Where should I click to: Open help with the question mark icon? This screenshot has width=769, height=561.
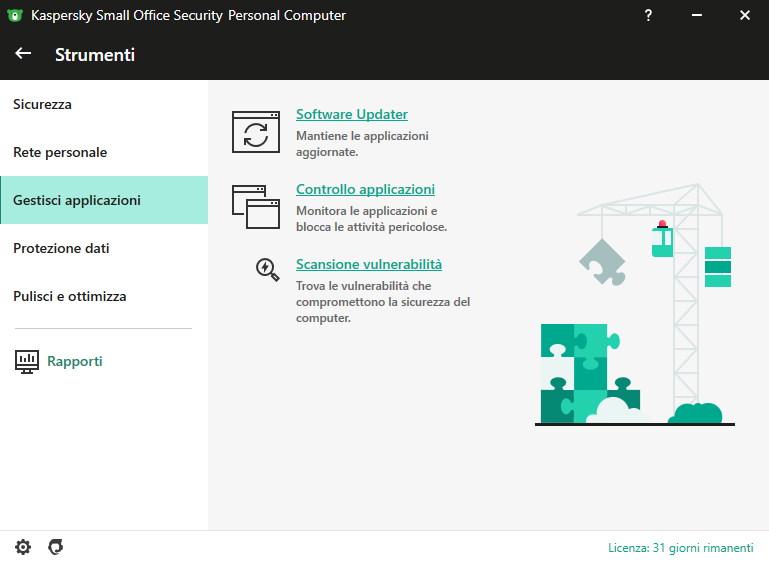coord(648,15)
